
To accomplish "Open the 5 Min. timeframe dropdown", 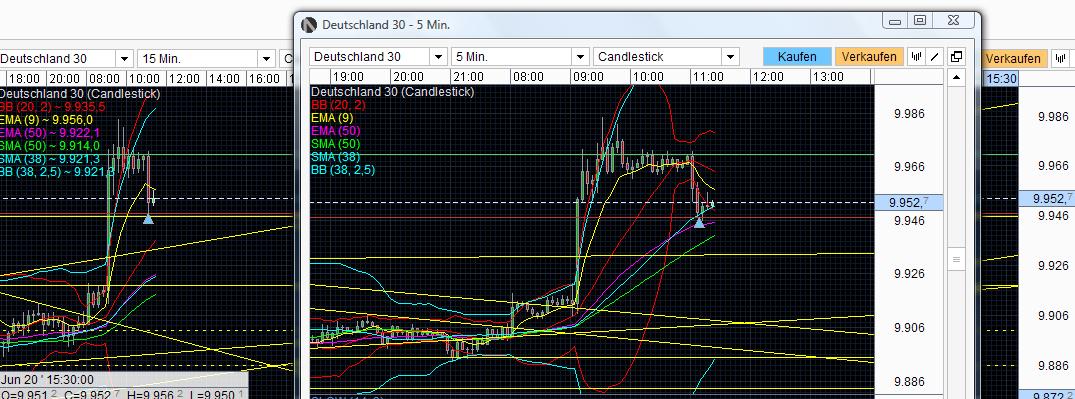I will tap(581, 57).
